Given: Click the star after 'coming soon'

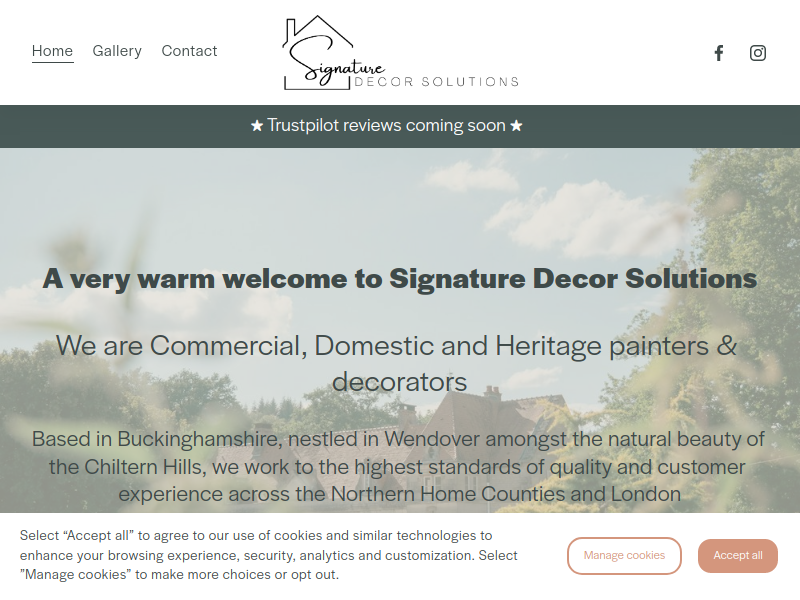Looking at the screenshot, I should (516, 126).
